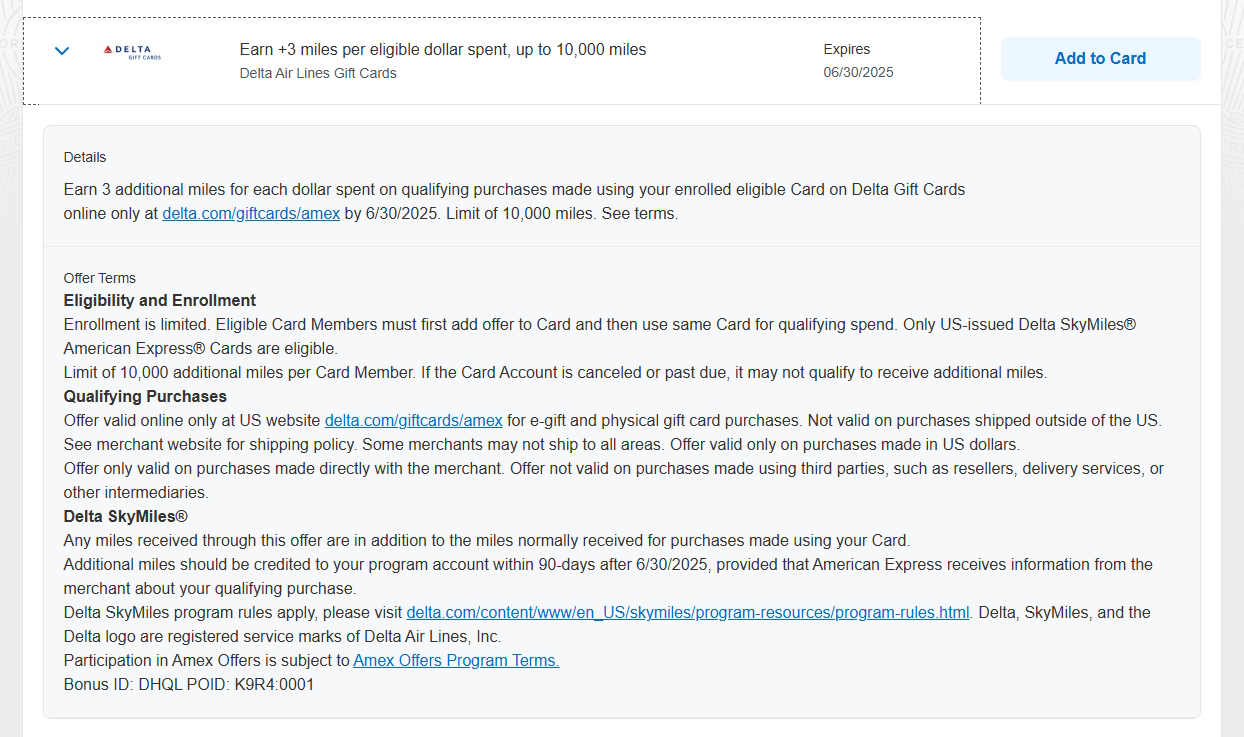Click the 'Delta SkyMiles®' bold heading
1244x737 pixels.
click(126, 516)
